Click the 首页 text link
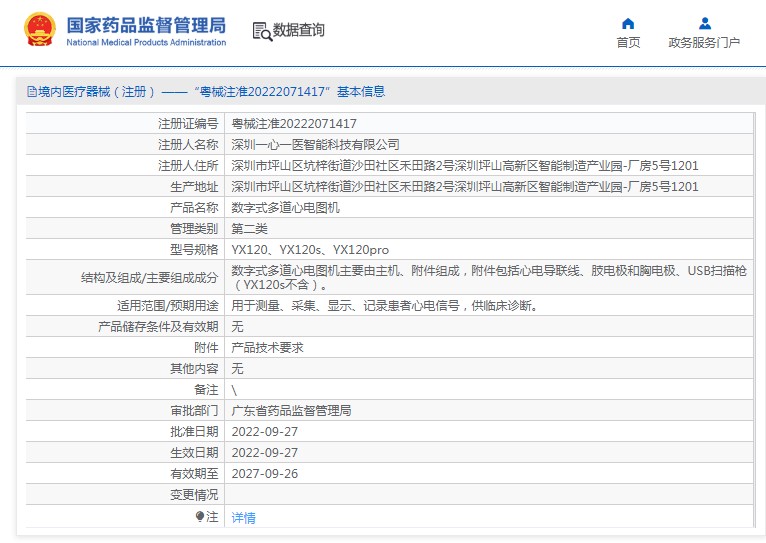766x543 pixels. (628, 42)
